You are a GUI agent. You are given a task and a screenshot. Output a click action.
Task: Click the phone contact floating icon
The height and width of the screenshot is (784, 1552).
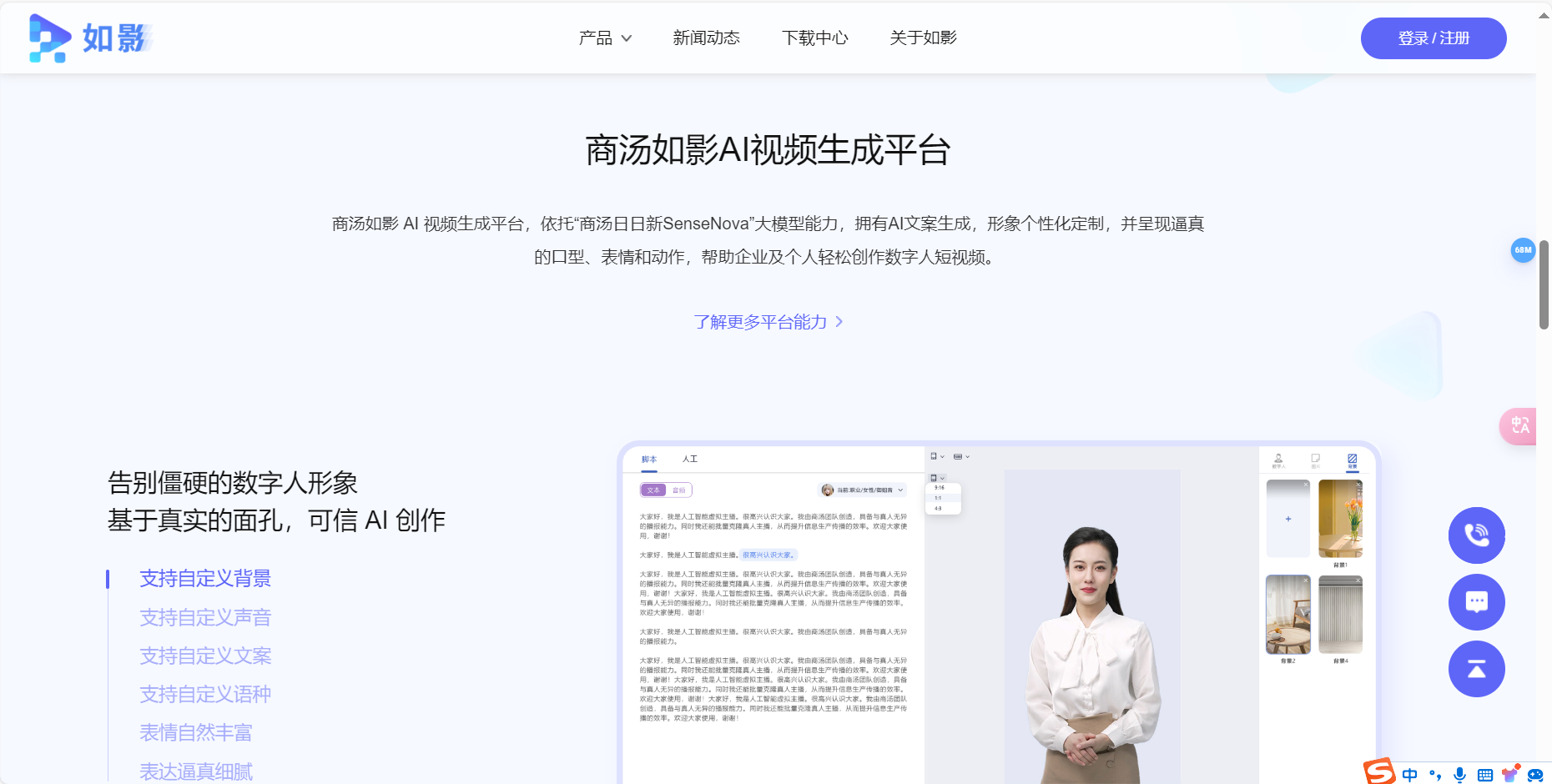[1478, 535]
